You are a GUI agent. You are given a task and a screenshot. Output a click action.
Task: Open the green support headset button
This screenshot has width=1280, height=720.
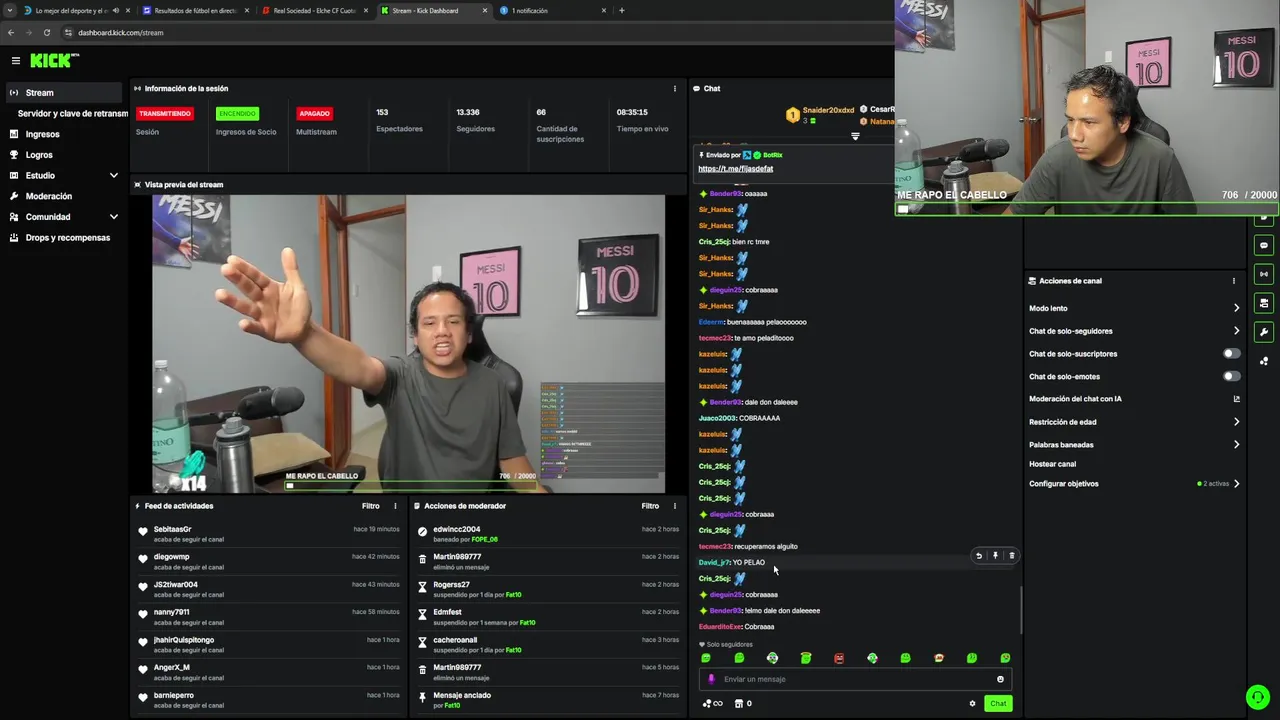[x=1257, y=696]
